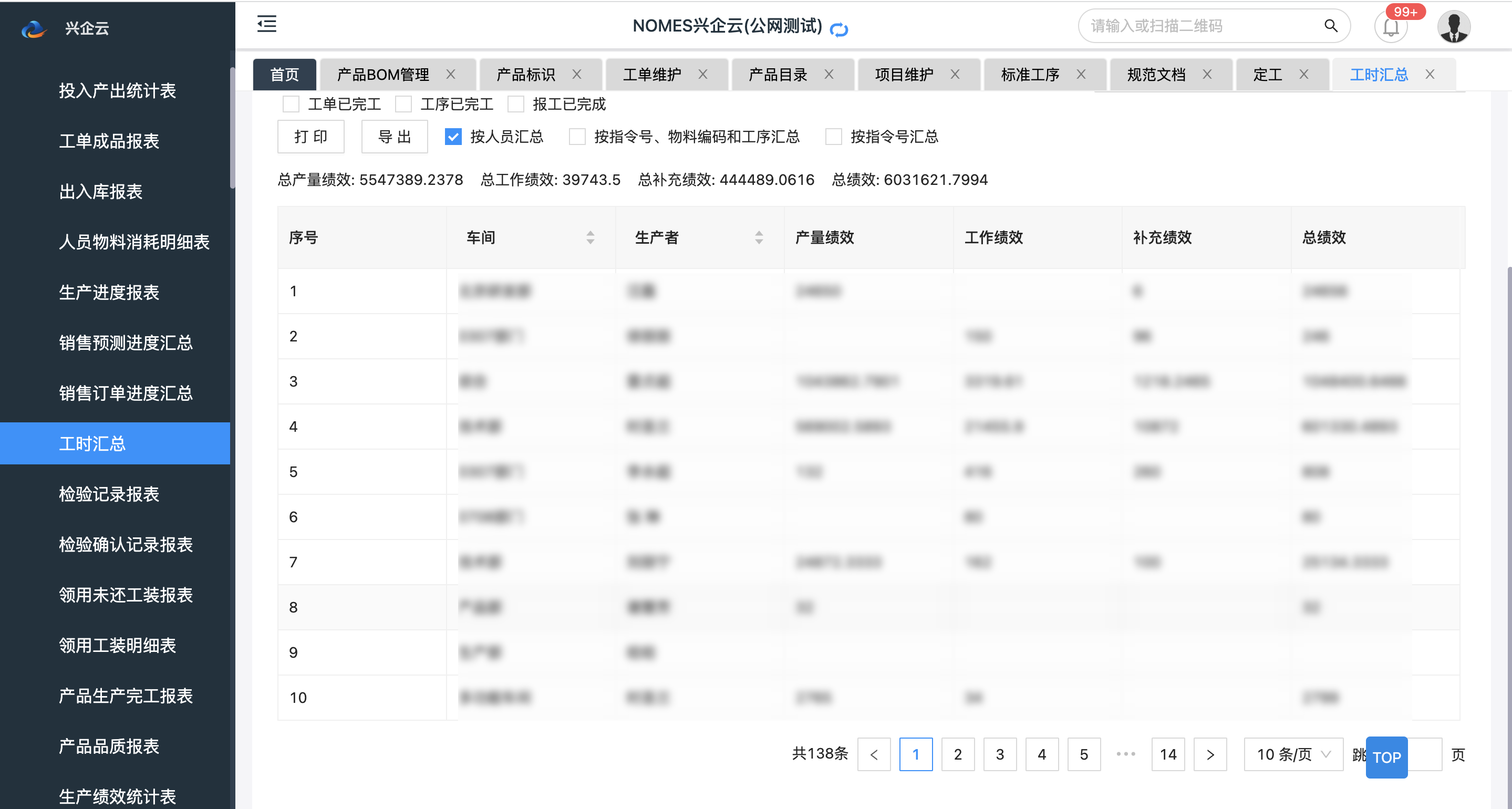Select table row with 序号 3
The width and height of the screenshot is (1512, 809).
point(869,381)
